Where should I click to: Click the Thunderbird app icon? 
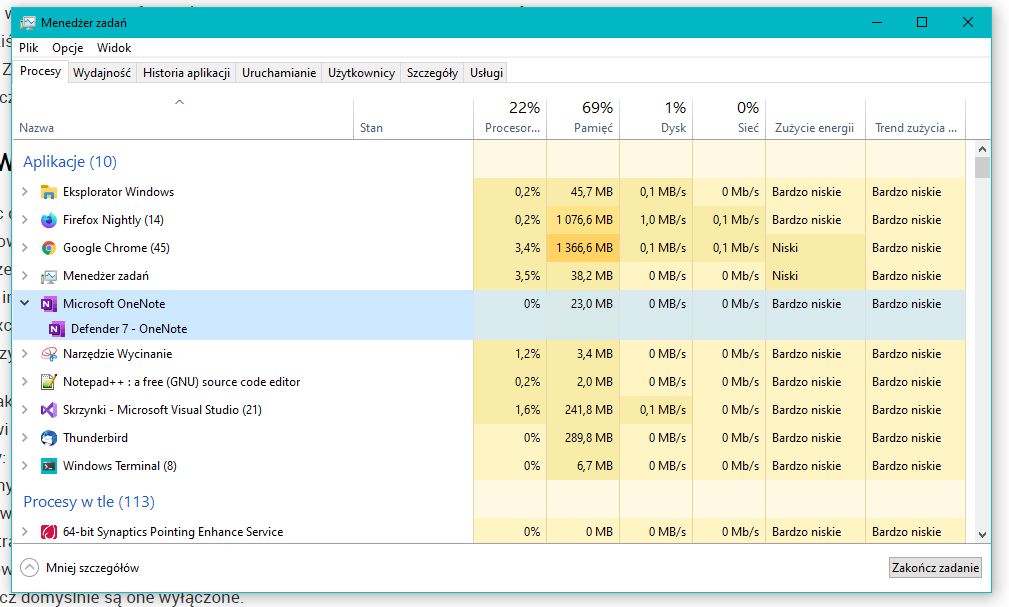[x=48, y=438]
